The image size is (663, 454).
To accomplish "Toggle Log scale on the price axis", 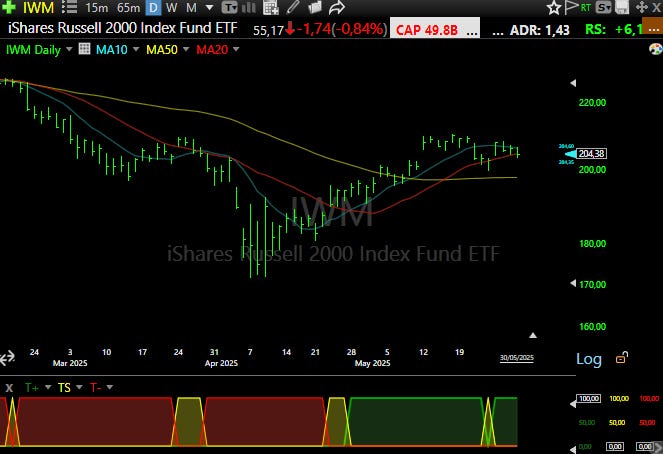I will click(x=589, y=359).
